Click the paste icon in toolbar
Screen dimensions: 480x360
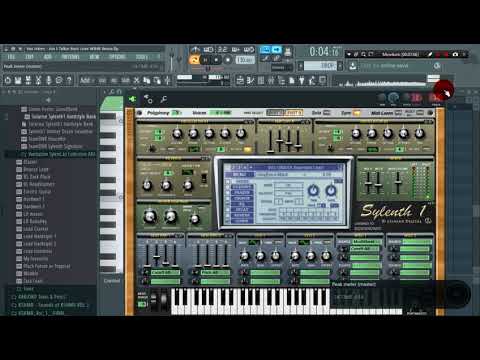click(157, 80)
